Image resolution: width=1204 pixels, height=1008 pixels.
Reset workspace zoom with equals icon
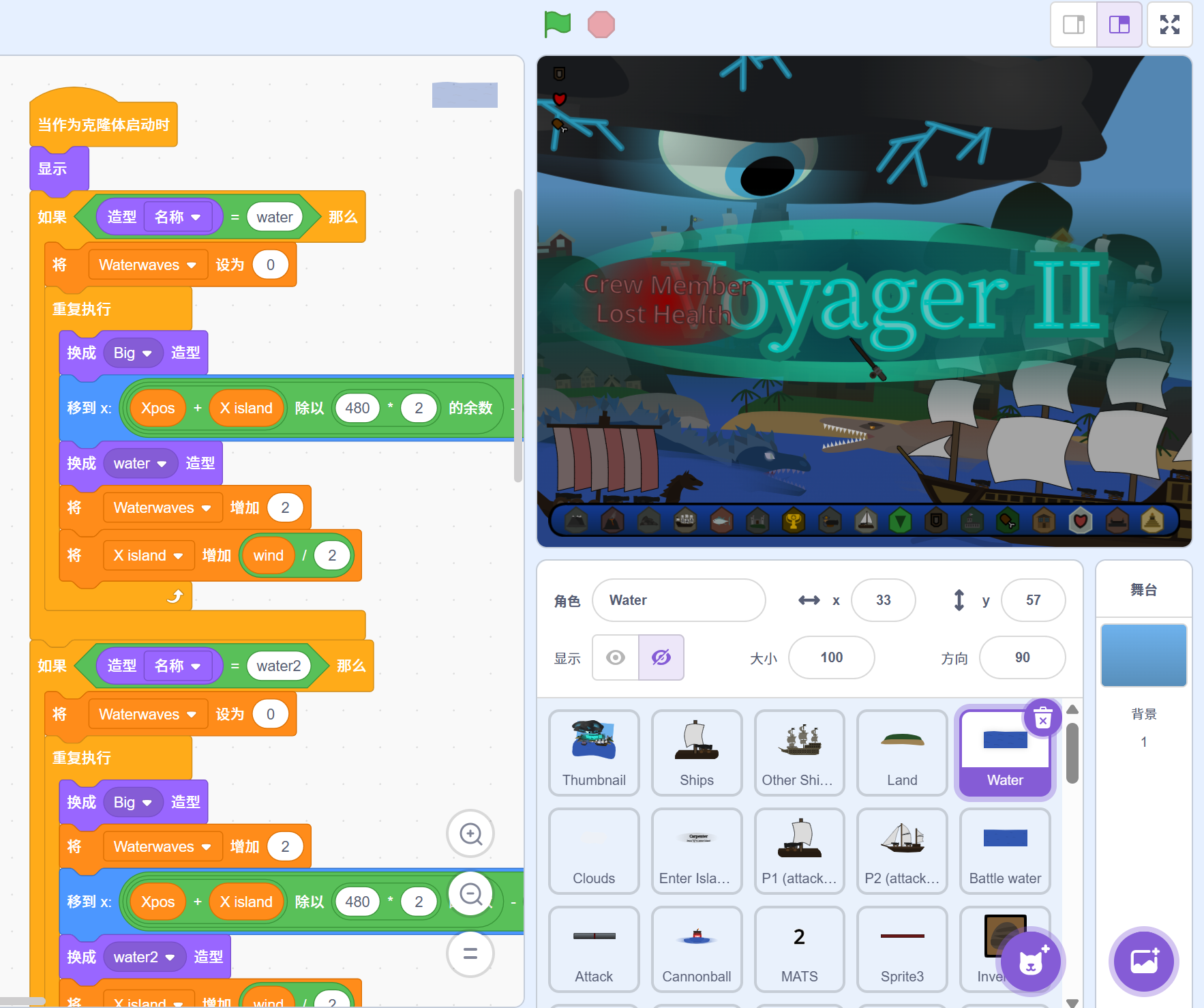point(470,953)
